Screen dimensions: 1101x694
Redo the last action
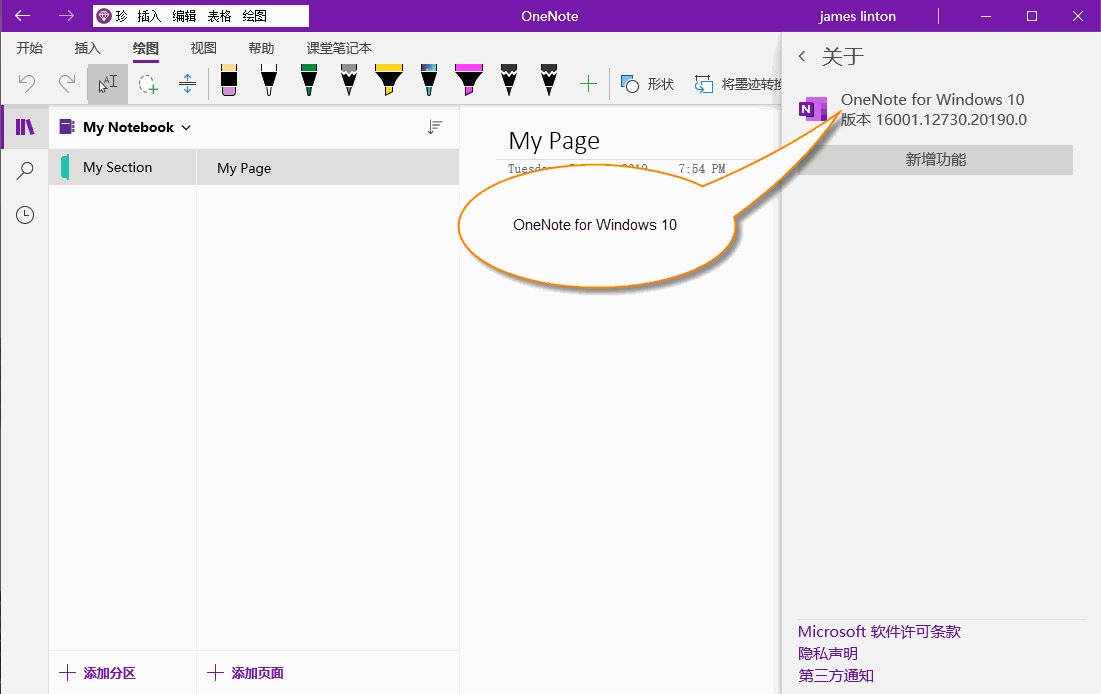point(67,84)
